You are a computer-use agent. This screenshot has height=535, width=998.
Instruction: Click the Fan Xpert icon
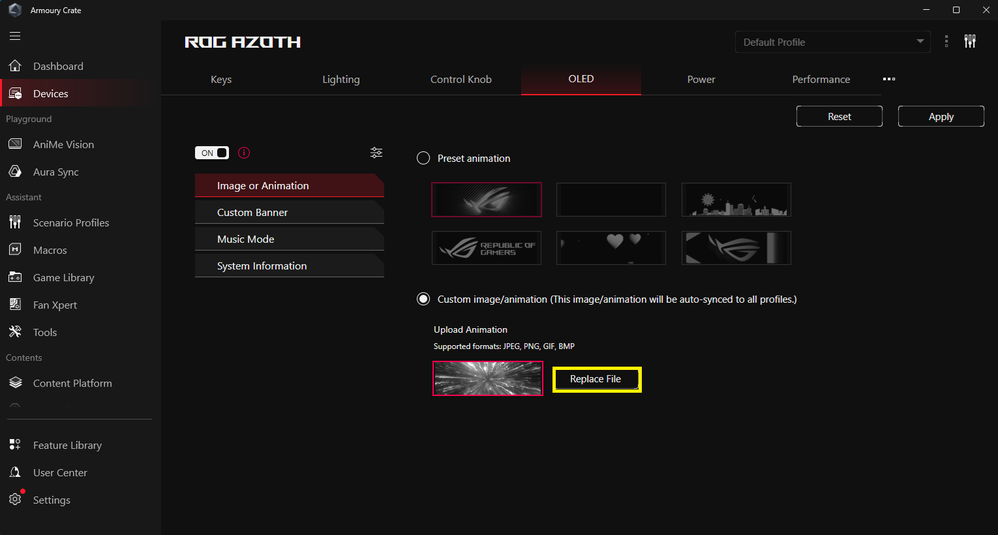[x=15, y=304]
